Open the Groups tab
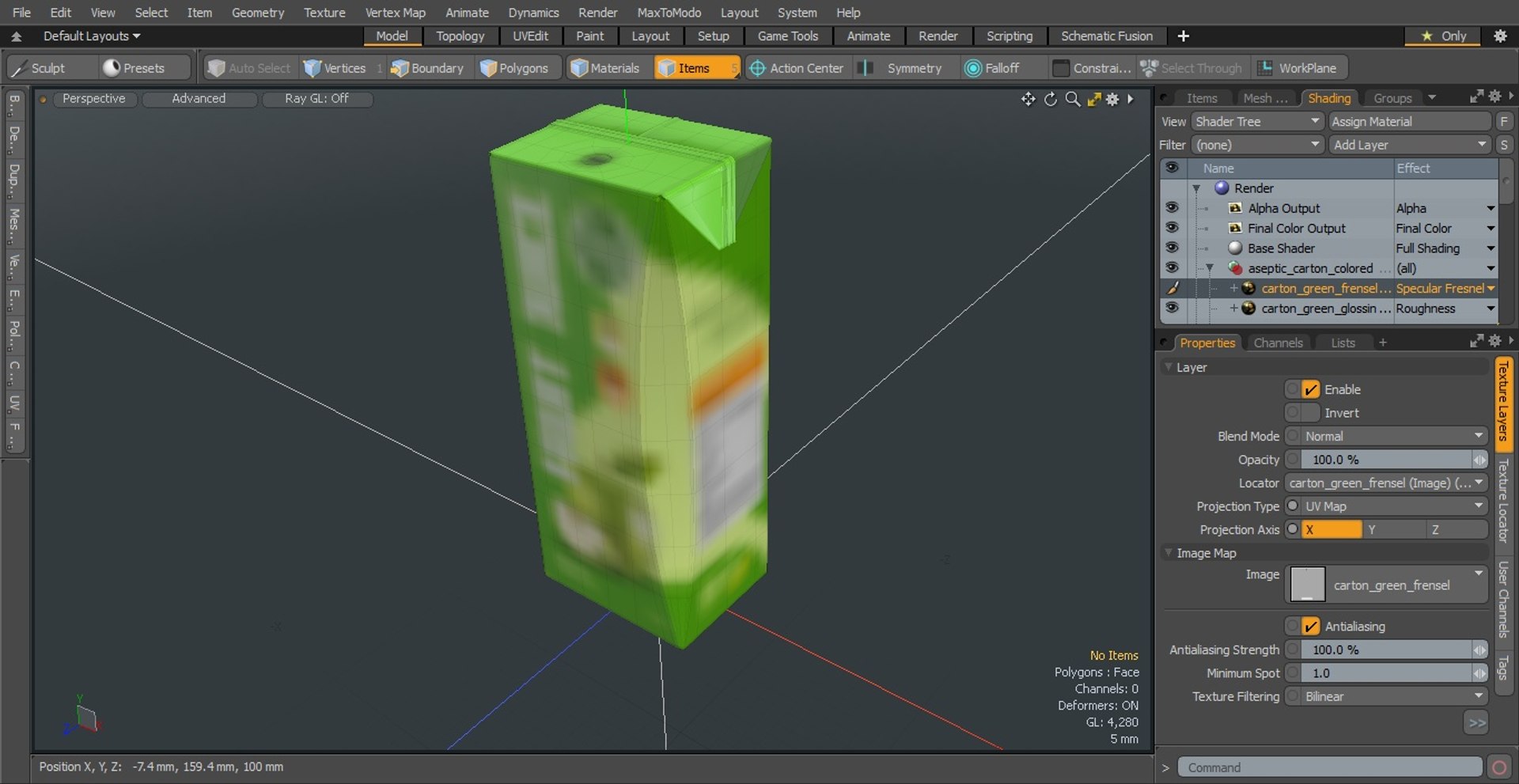 coord(1392,98)
